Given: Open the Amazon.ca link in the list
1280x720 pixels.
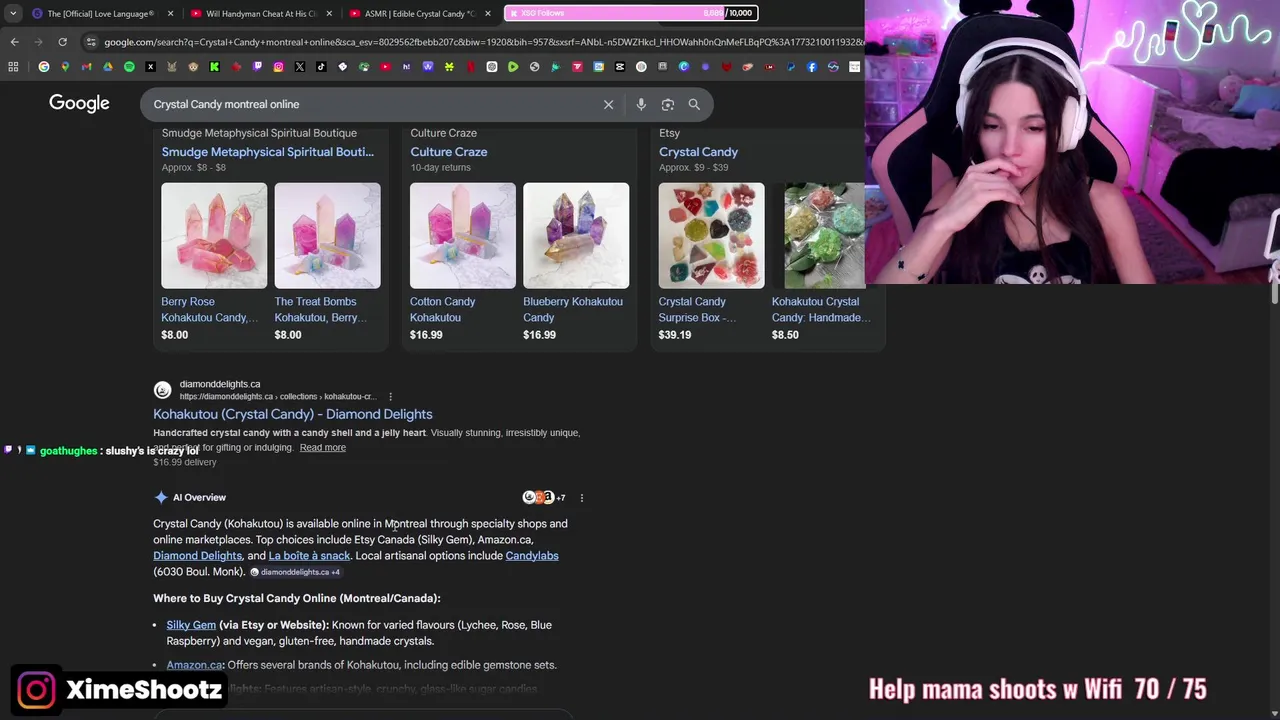Looking at the screenshot, I should (x=194, y=665).
